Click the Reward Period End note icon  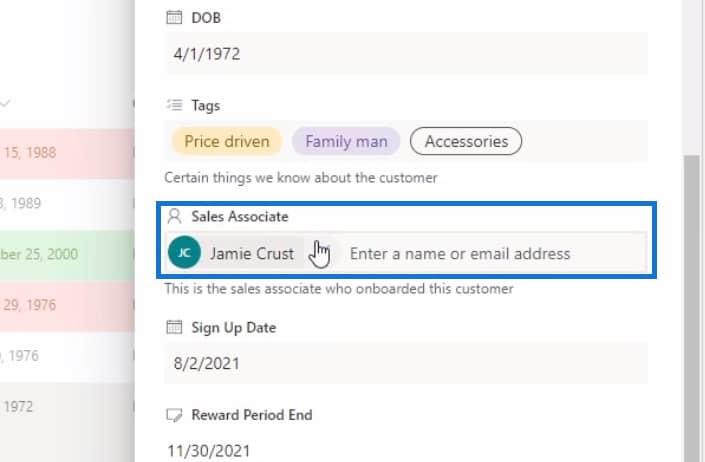pyautogui.click(x=174, y=415)
